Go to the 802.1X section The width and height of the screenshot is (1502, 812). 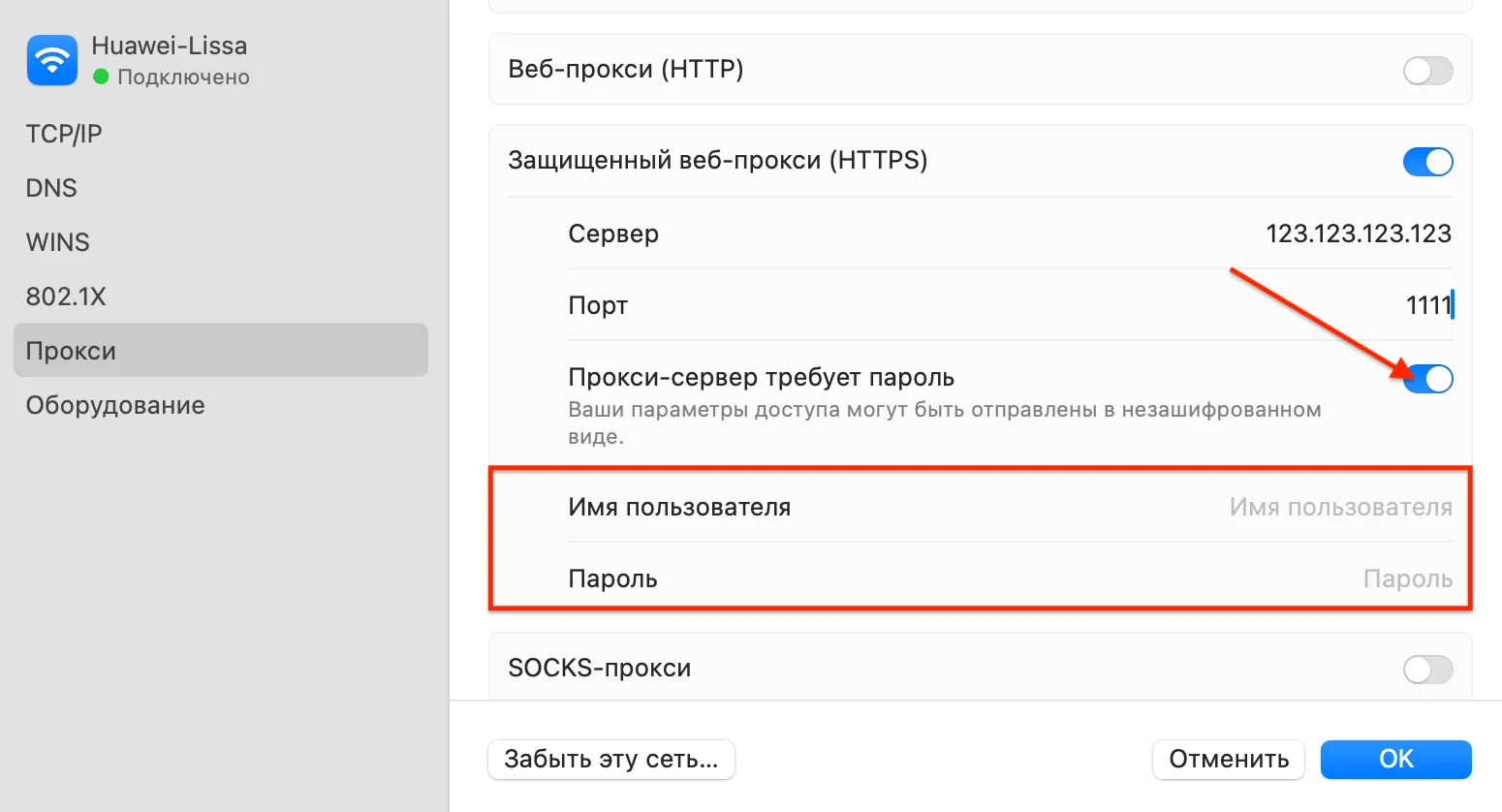click(66, 297)
